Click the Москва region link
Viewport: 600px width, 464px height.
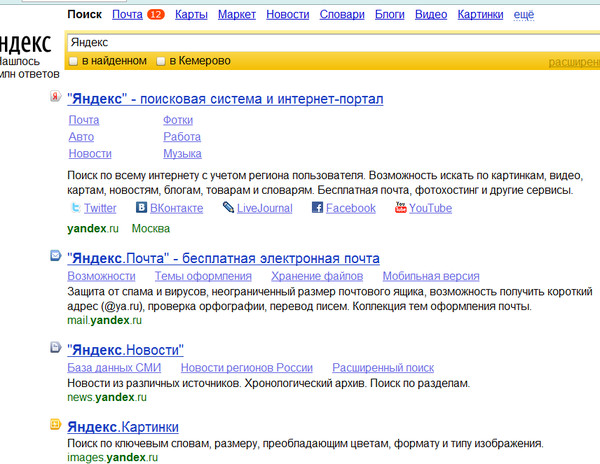tap(151, 228)
